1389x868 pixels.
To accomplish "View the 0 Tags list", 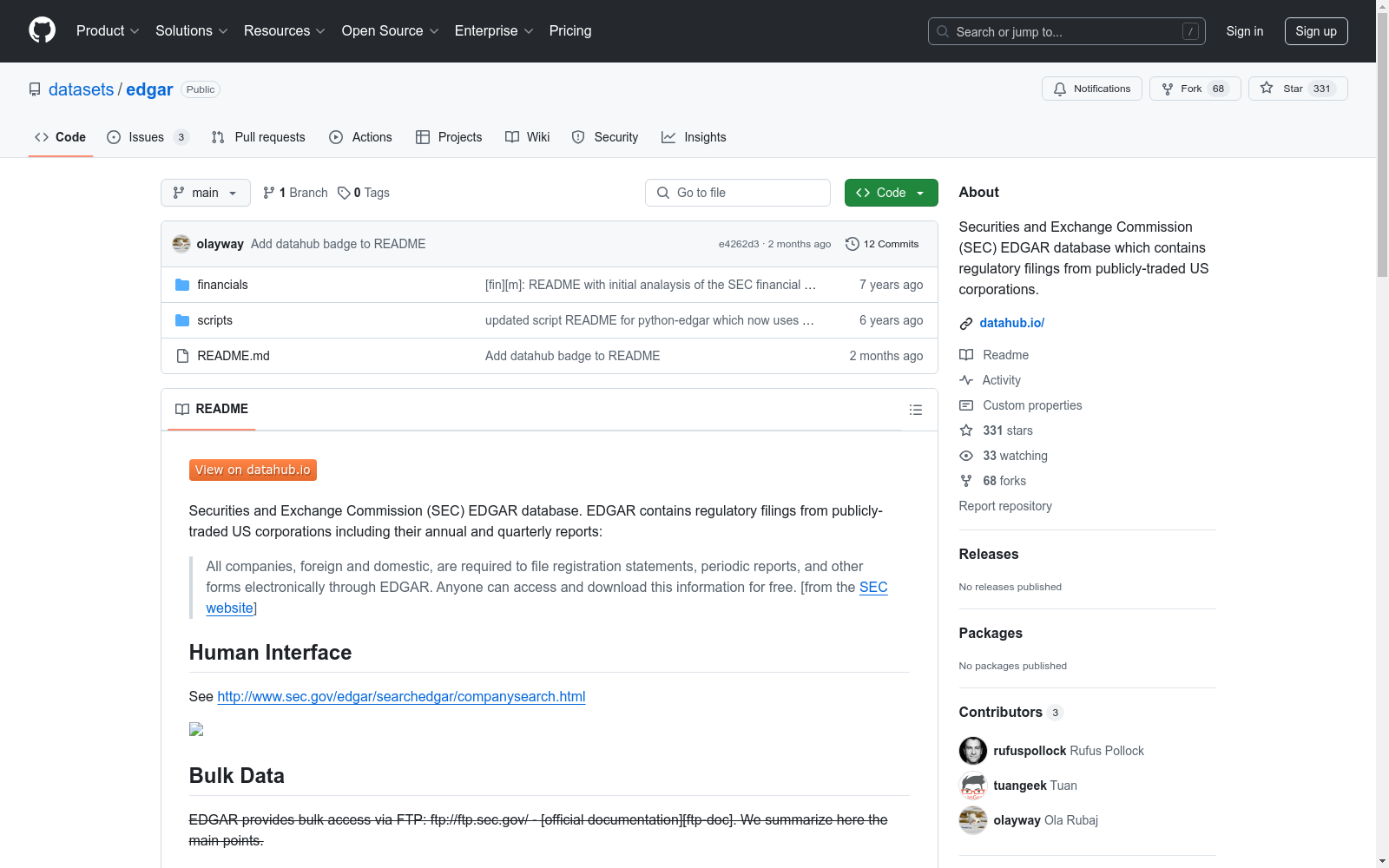I will 364,193.
